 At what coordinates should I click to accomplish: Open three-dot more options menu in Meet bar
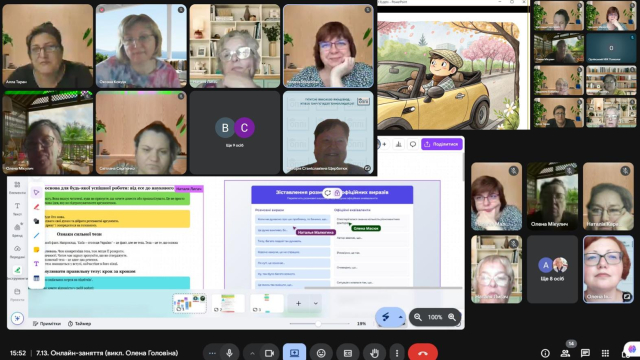(x=397, y=353)
